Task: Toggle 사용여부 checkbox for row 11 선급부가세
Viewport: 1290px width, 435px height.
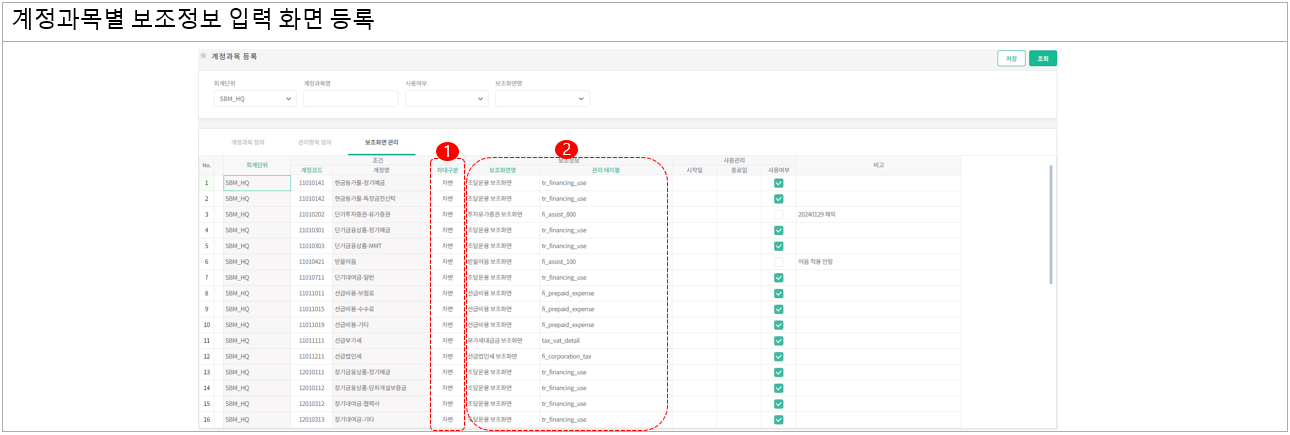Action: pos(778,341)
